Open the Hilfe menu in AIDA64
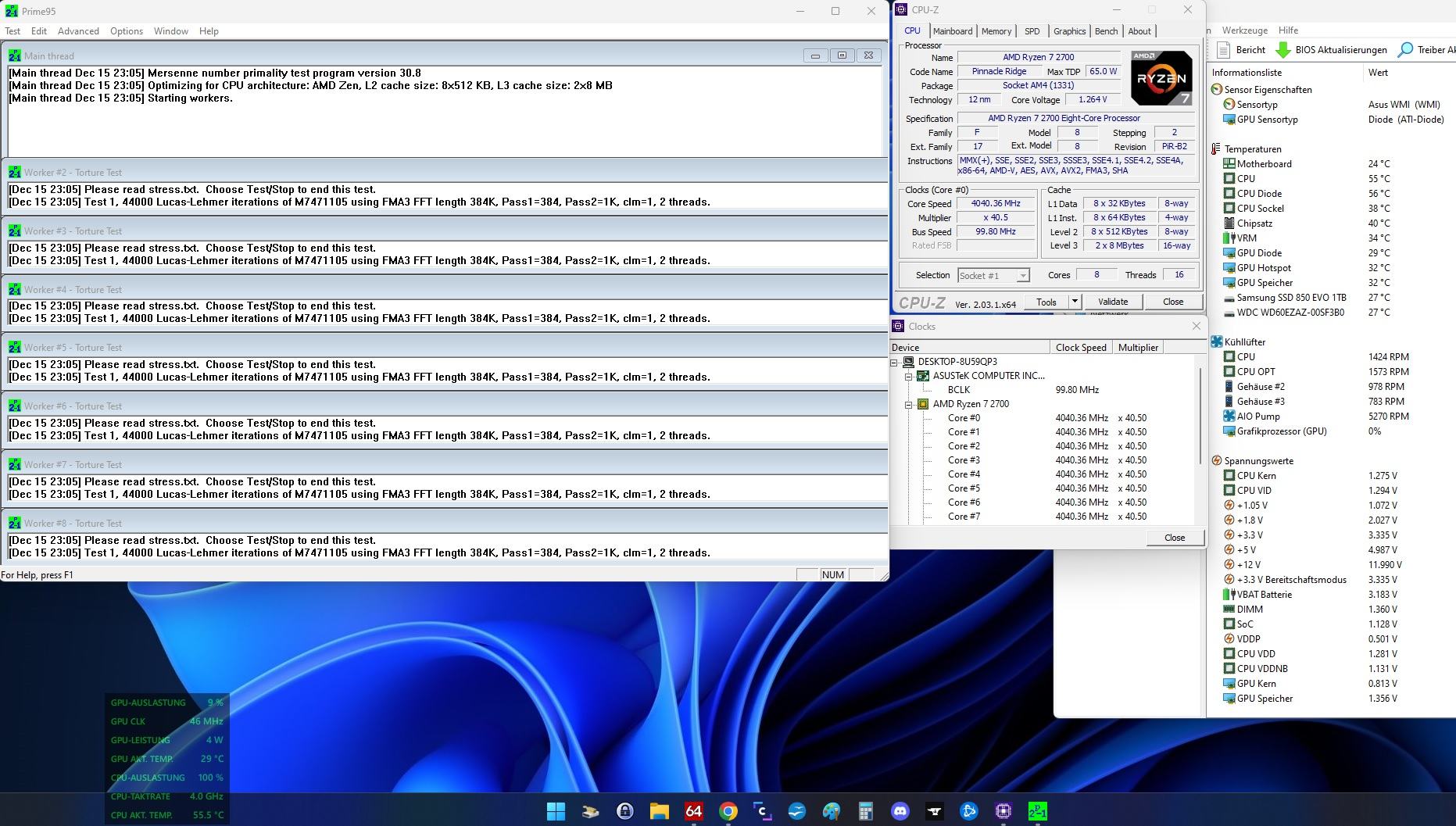1456x826 pixels. coord(1289,30)
